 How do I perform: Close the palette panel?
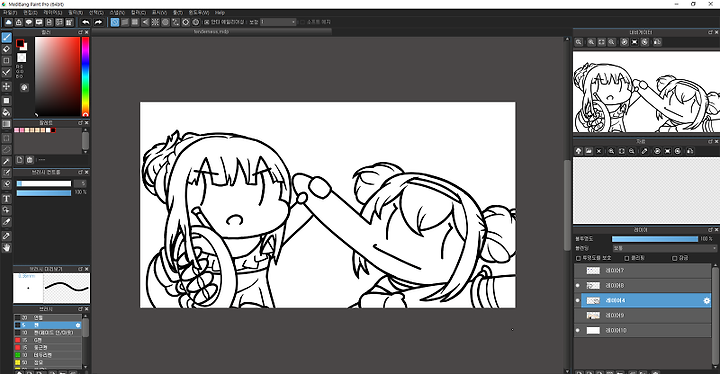point(86,123)
